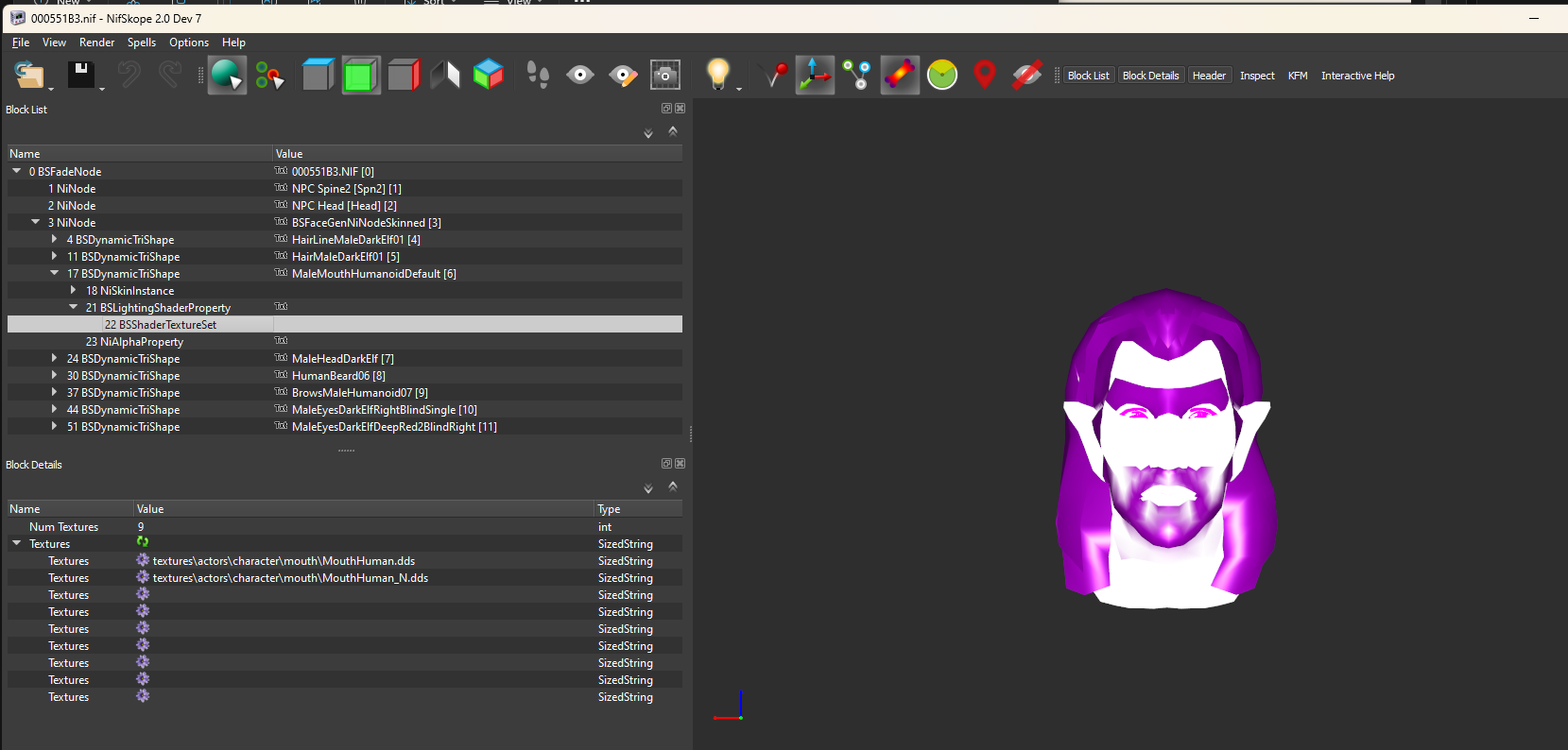Toggle the crossed-out red eye icon

(1026, 75)
